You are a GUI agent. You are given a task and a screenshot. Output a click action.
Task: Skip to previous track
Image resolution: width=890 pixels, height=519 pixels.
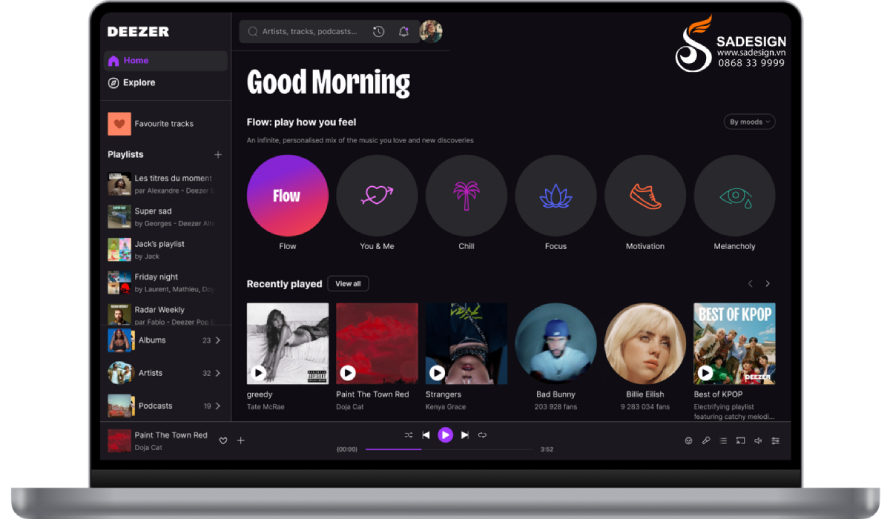coord(426,435)
